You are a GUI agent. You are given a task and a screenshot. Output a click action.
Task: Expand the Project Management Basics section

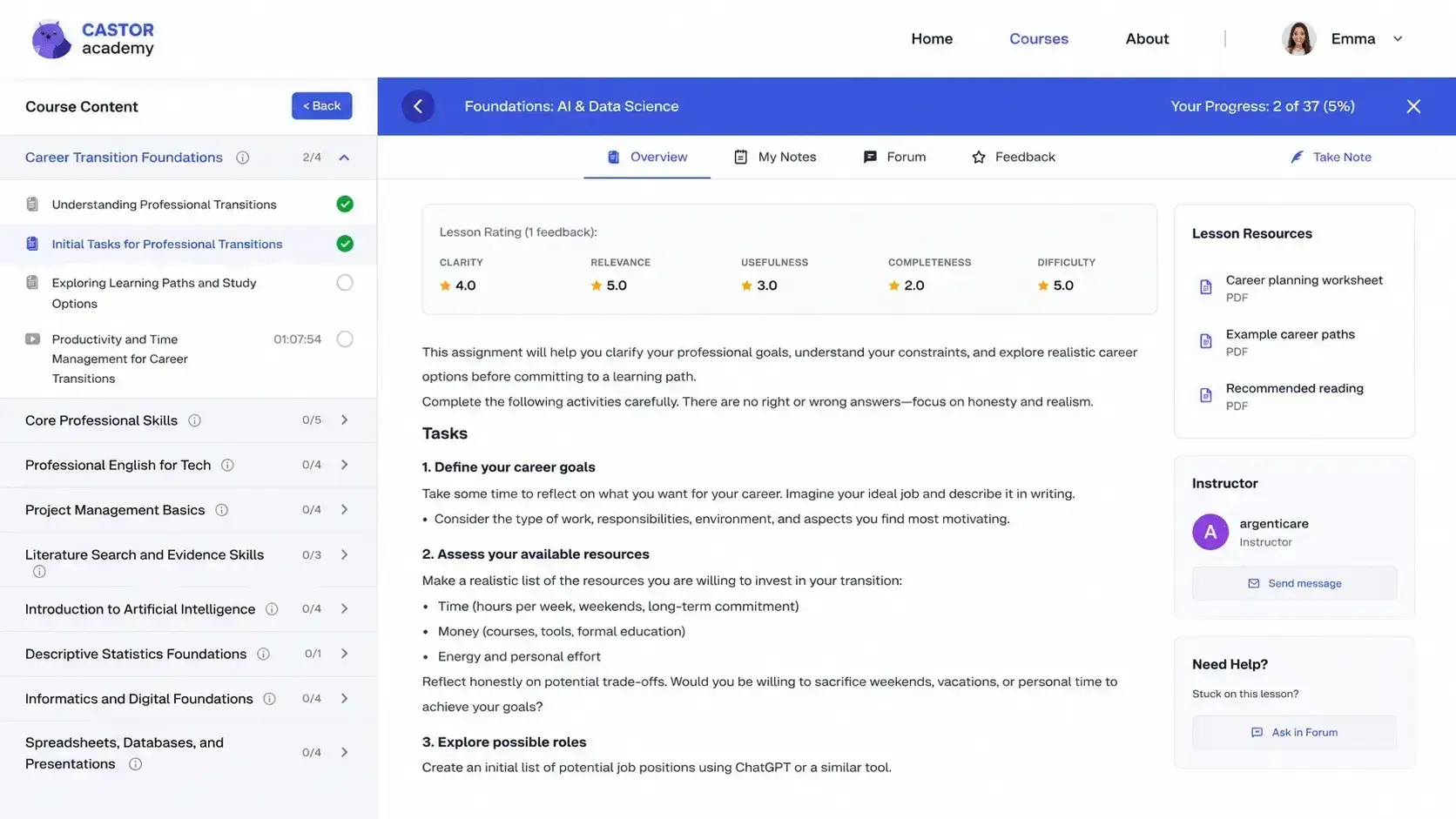tap(345, 510)
